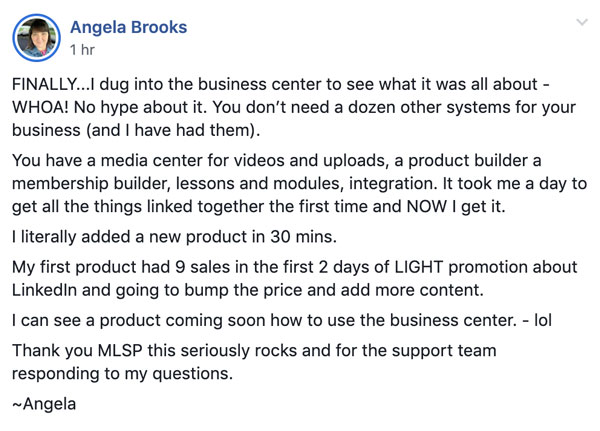
Task: Open Angela Brooks' profile picture
Action: tap(36, 38)
